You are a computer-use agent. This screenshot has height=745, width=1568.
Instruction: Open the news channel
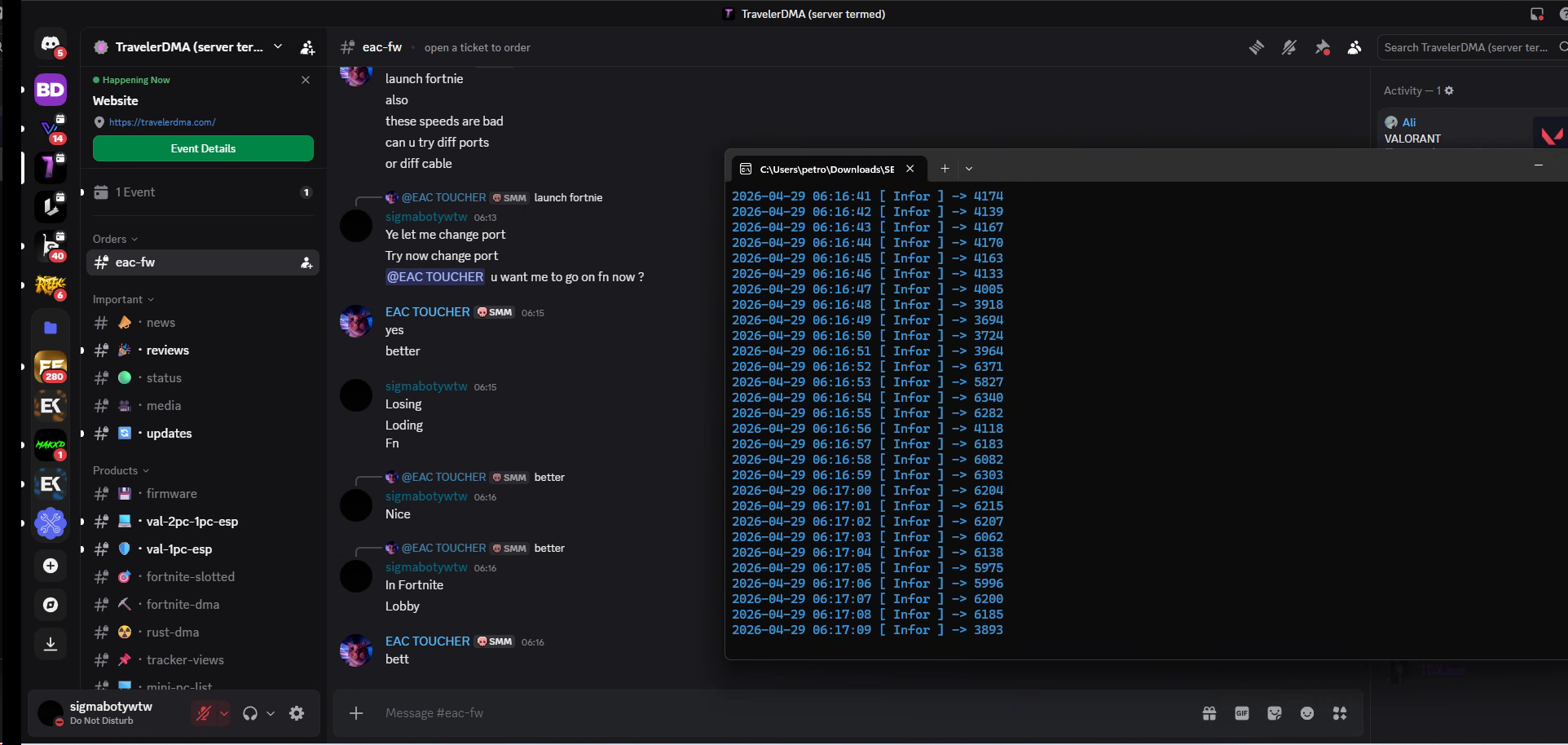pos(203,323)
